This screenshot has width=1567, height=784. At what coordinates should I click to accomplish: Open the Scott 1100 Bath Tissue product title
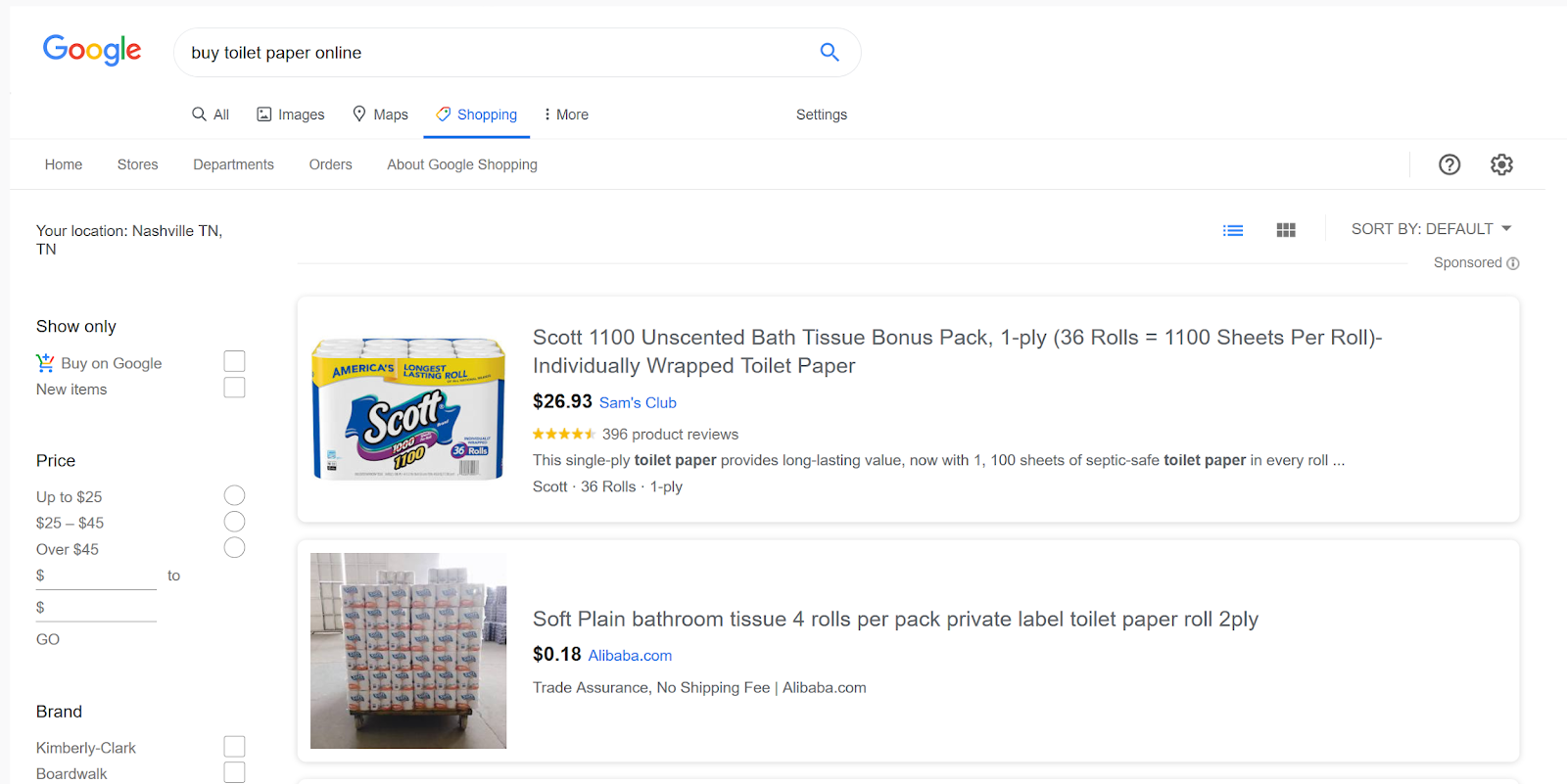957,351
